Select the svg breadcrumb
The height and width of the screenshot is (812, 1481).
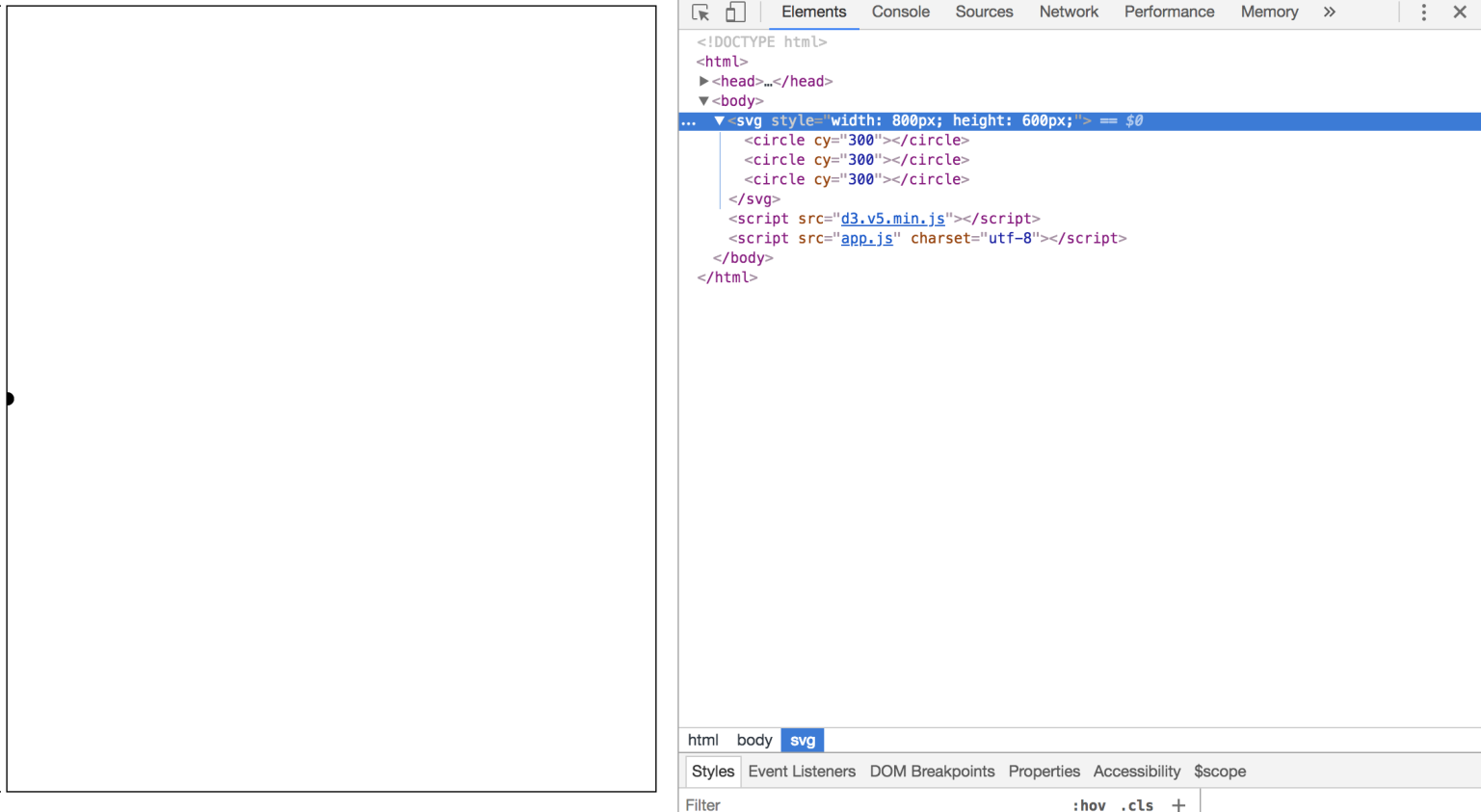coord(803,740)
